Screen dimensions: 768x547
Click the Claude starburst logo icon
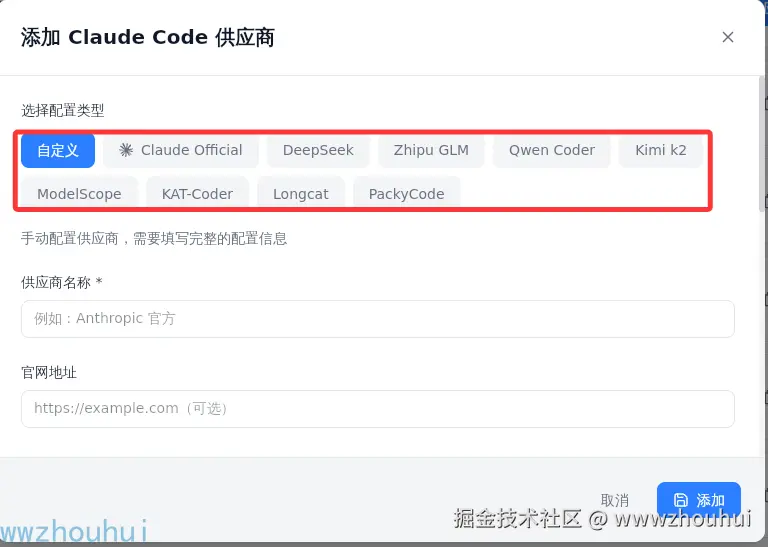click(x=126, y=150)
